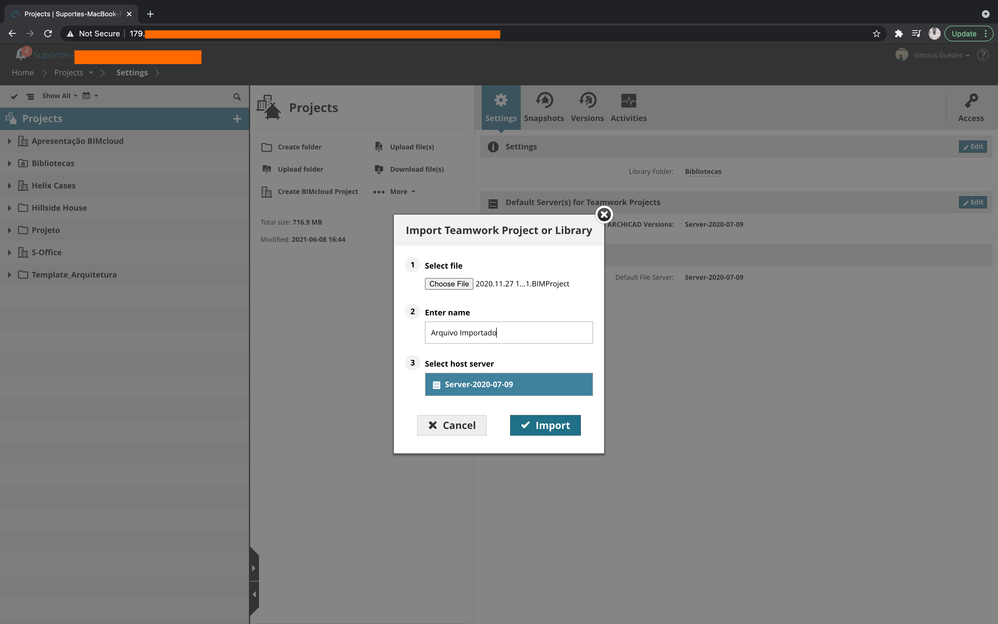Click the Enter name input field

coord(509,332)
